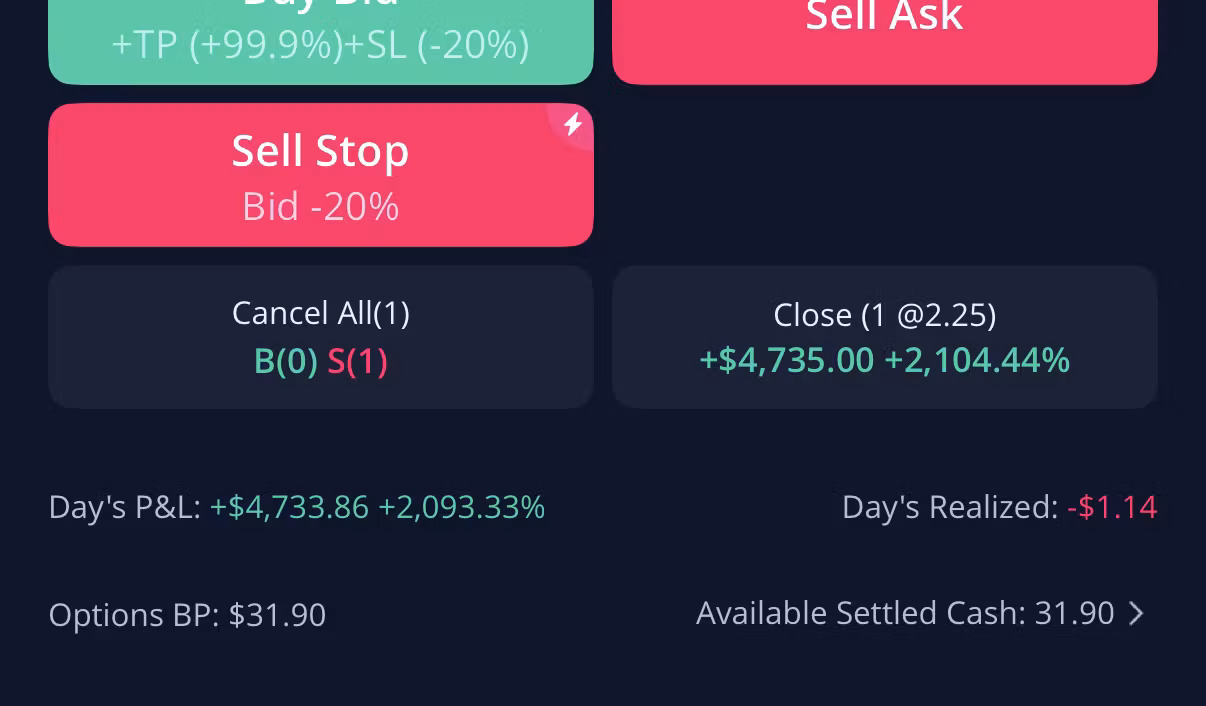Click the +2,104.44% gain percentage
The image size is (1206, 706).
[x=977, y=360]
